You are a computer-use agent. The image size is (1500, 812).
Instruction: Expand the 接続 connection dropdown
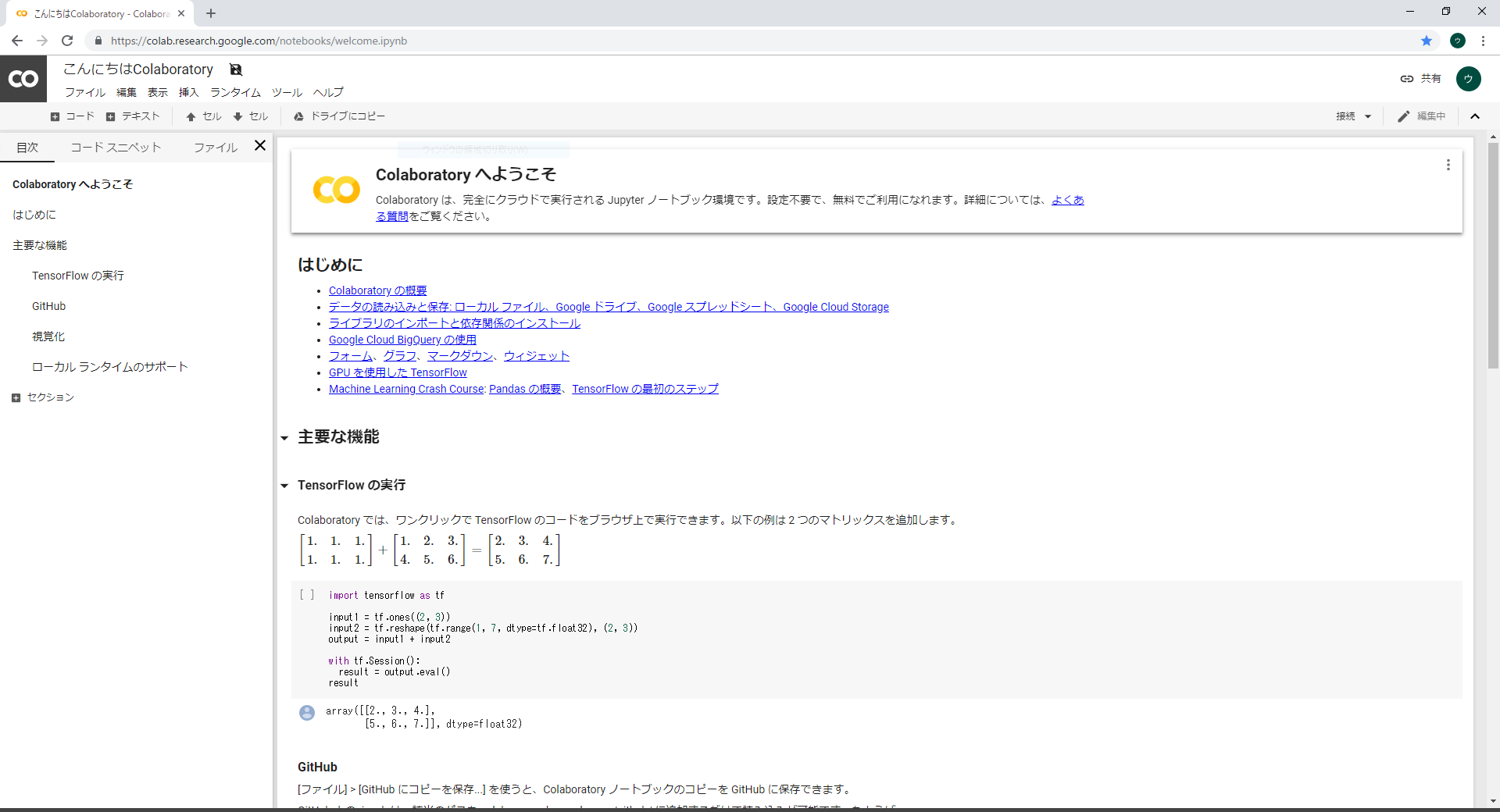click(1353, 116)
